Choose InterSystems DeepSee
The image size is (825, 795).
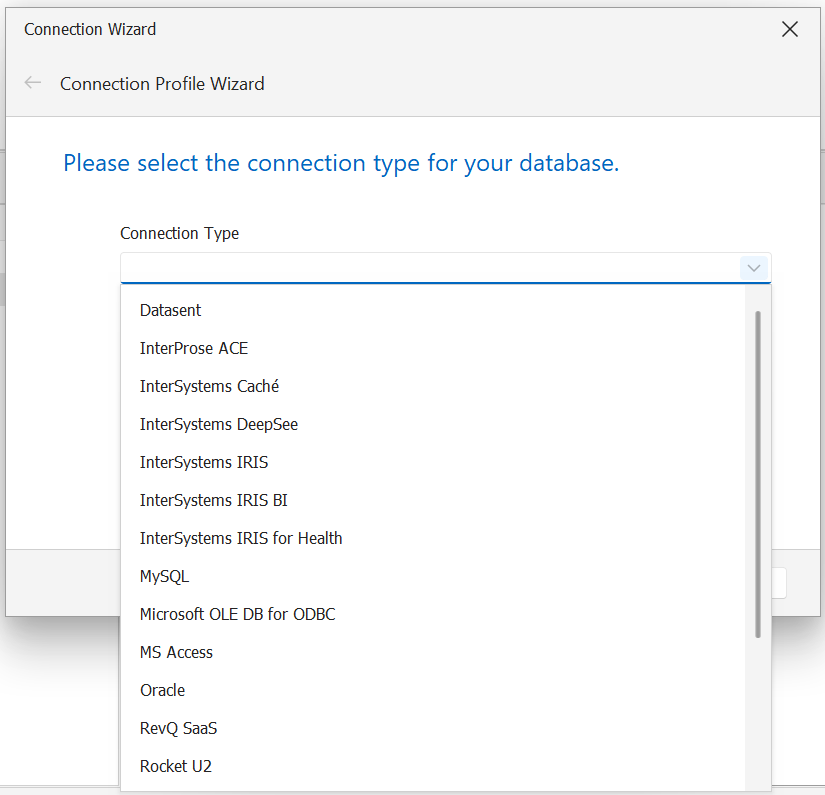[219, 424]
